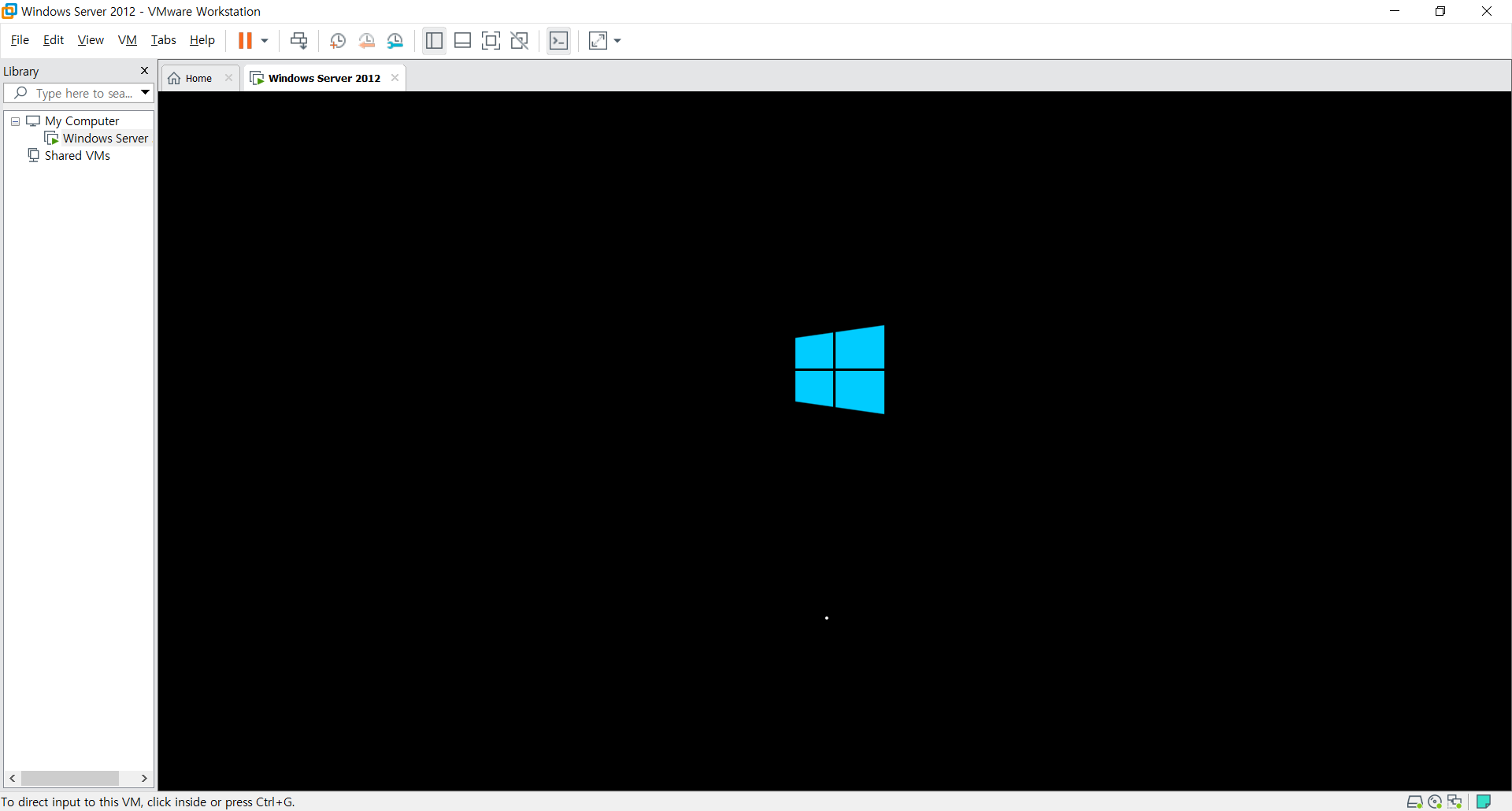This screenshot has width=1512, height=811.
Task: Click the VMware Workstation title bar app icon
Action: 9,11
